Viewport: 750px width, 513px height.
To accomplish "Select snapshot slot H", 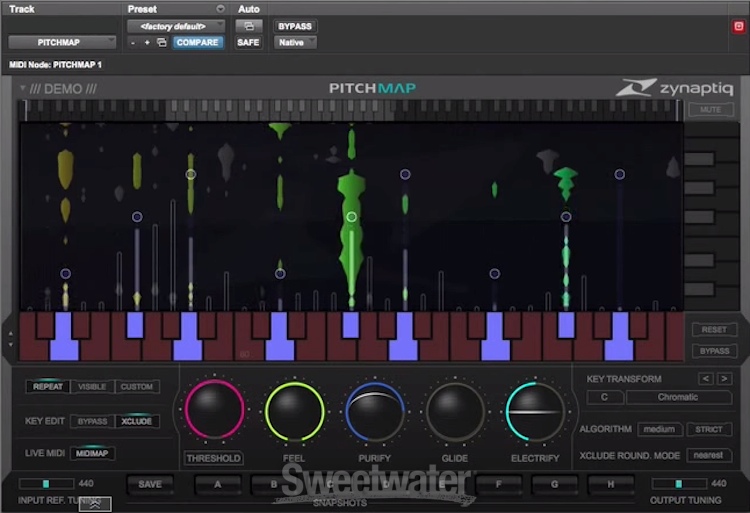I will point(611,484).
